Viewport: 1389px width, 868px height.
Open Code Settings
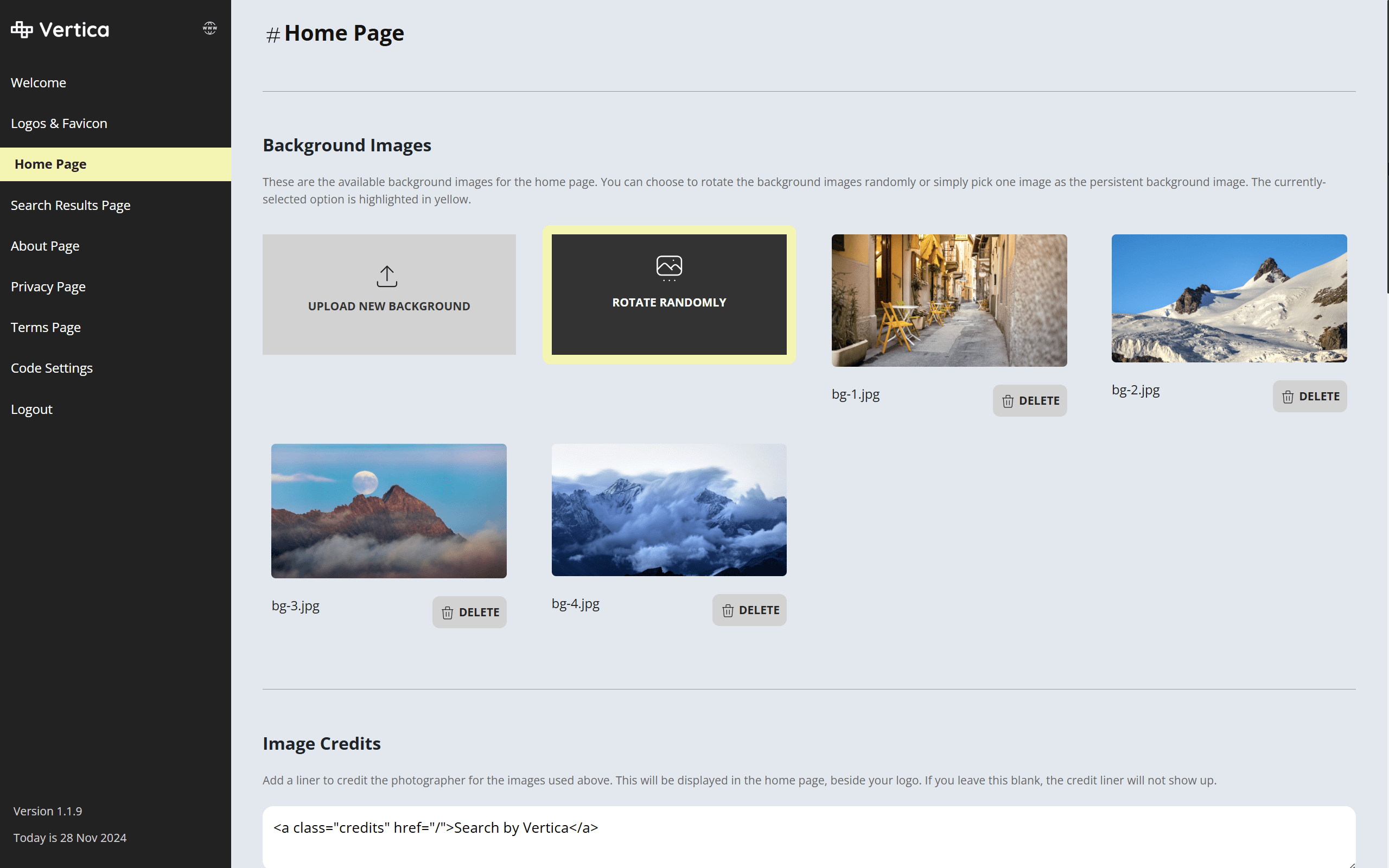(x=52, y=367)
